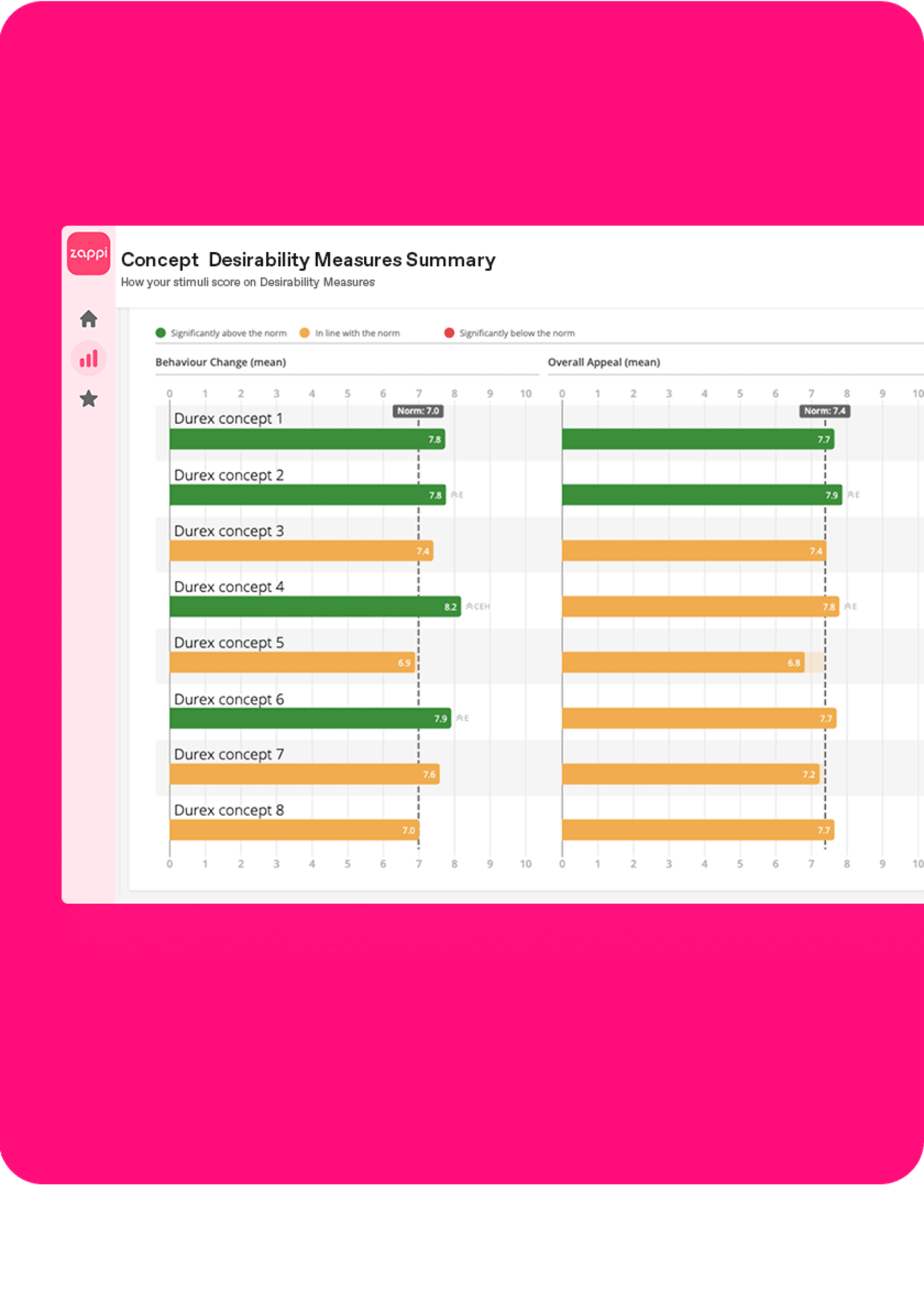Click the 'Significantly below the norm' legend text
The height and width of the screenshot is (1312, 924).
517,333
